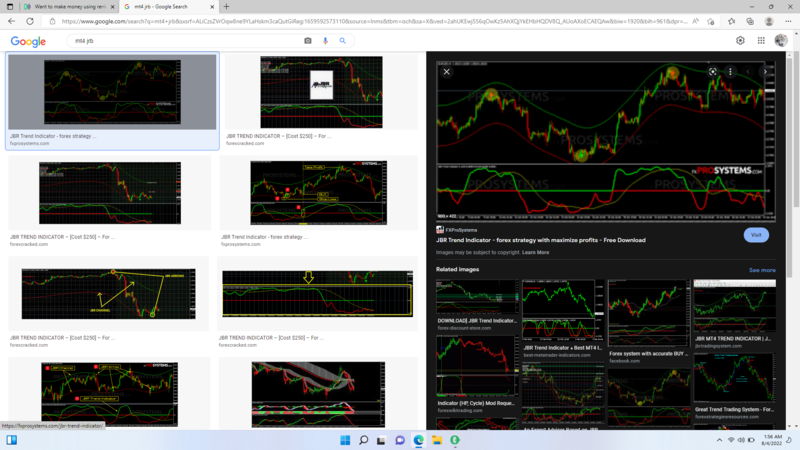Click See more related images
Screen dimensions: 800x450
pos(762,270)
